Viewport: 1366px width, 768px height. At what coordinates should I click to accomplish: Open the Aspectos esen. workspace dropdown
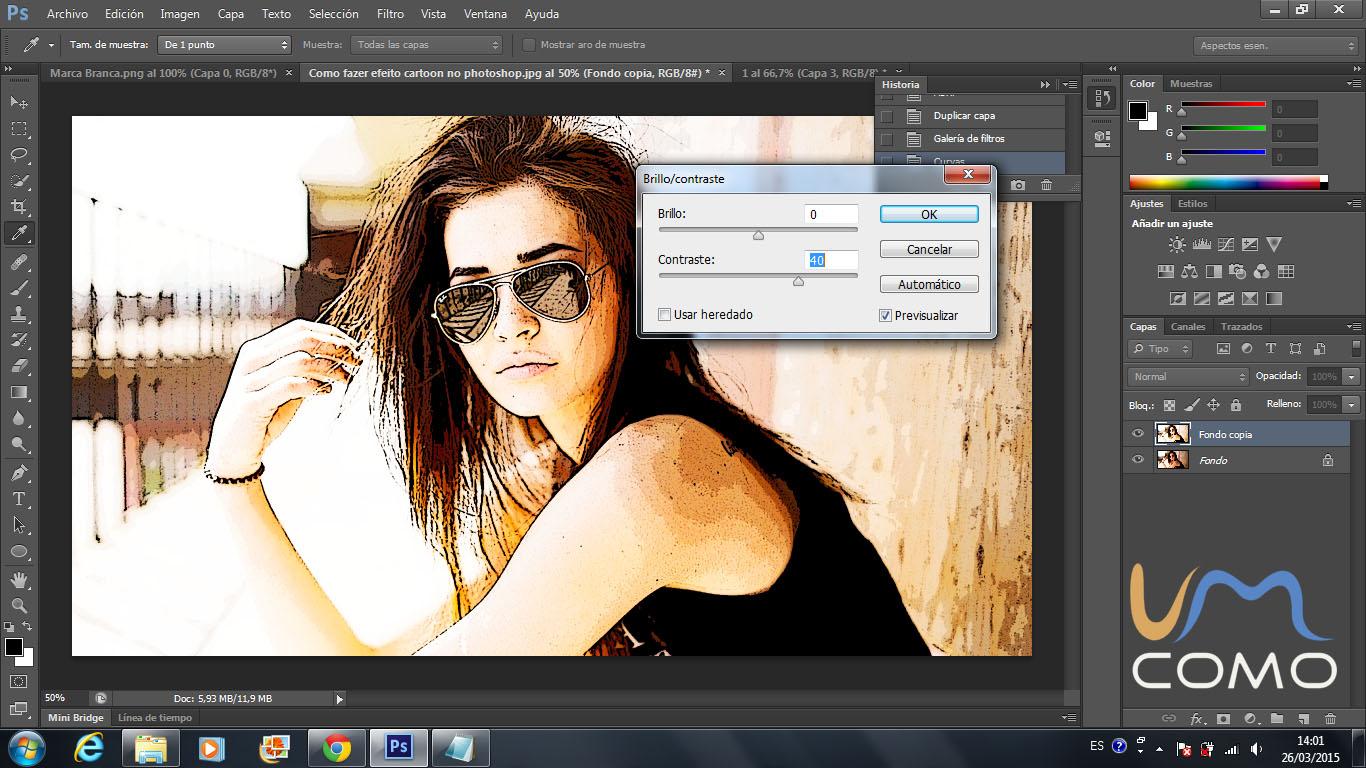1275,46
